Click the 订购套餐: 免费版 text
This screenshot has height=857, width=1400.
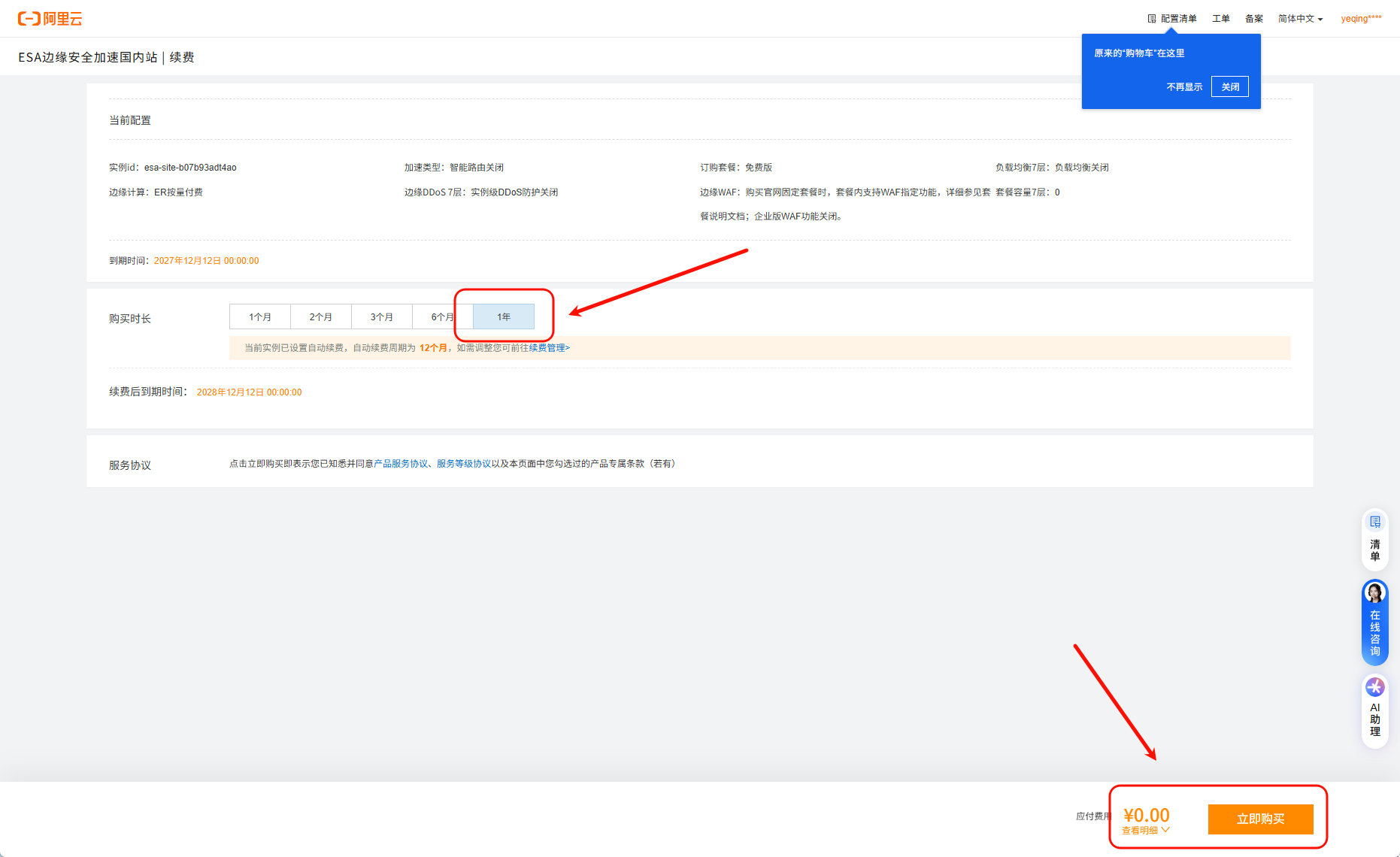[x=736, y=168]
